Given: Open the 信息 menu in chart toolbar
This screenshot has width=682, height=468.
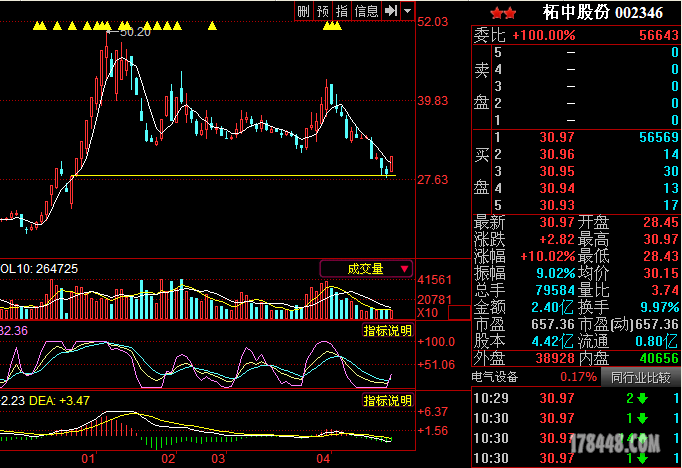Looking at the screenshot, I should pos(366,11).
